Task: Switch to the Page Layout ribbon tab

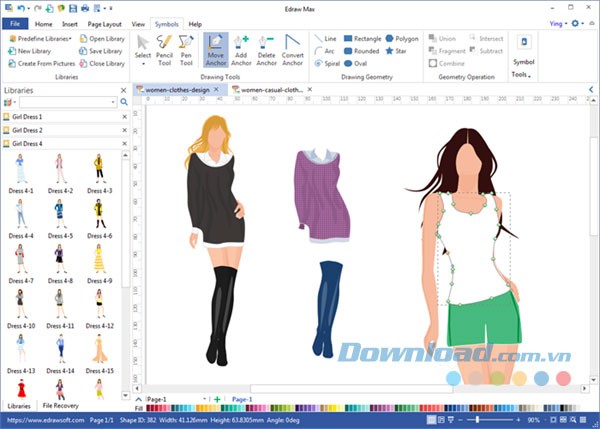Action: [105, 22]
